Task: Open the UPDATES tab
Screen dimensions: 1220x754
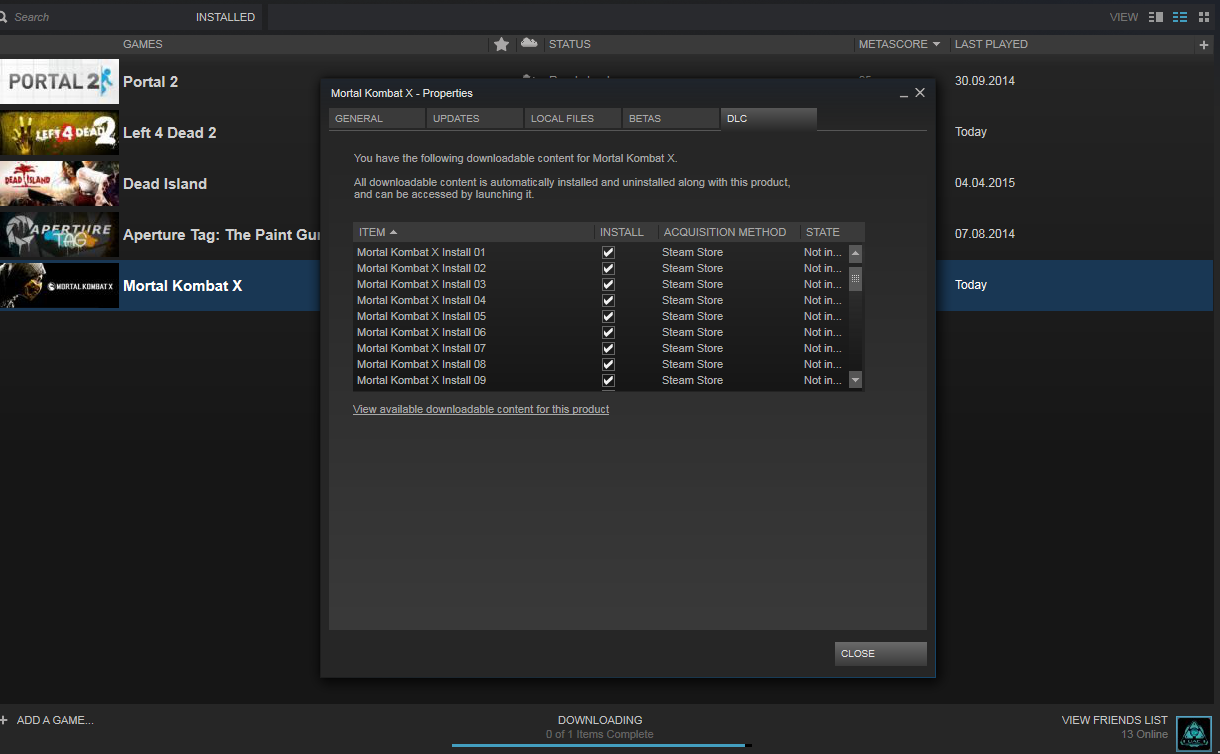Action: click(x=475, y=118)
